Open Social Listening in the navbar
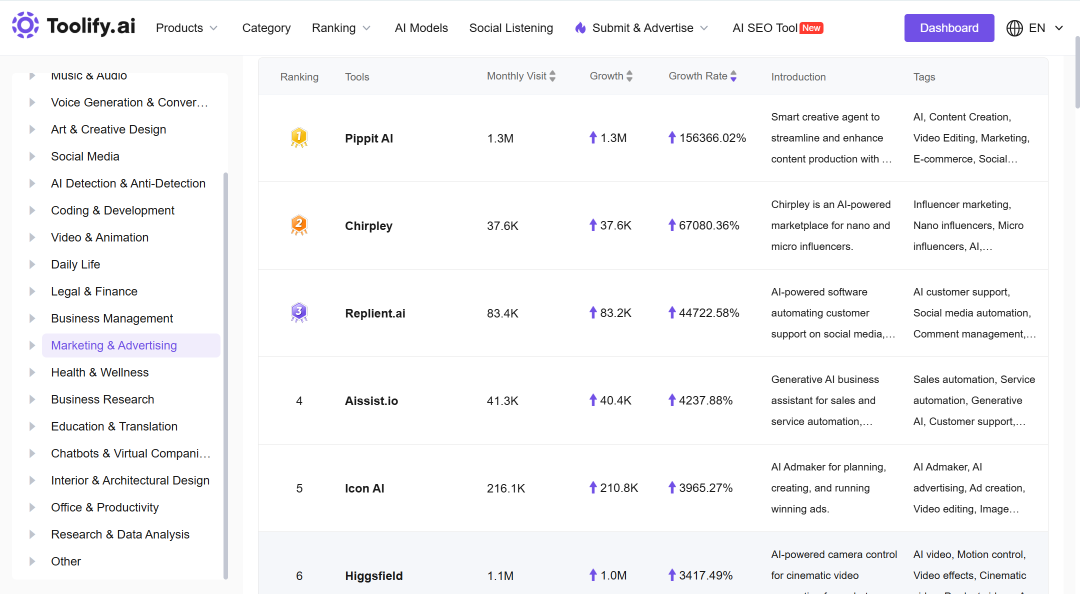The height and width of the screenshot is (594, 1080). (x=511, y=28)
